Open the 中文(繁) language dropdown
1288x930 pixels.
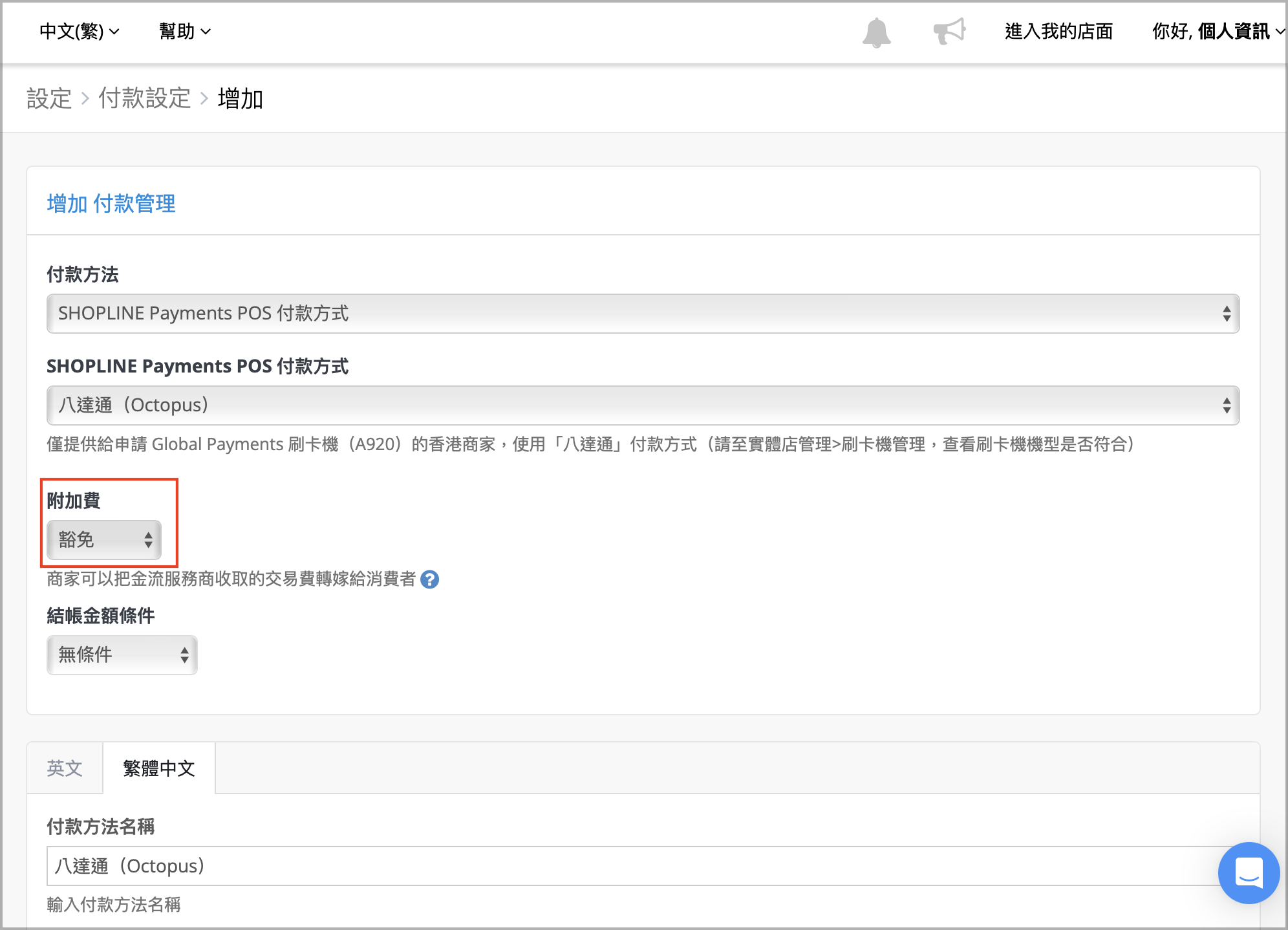(79, 31)
